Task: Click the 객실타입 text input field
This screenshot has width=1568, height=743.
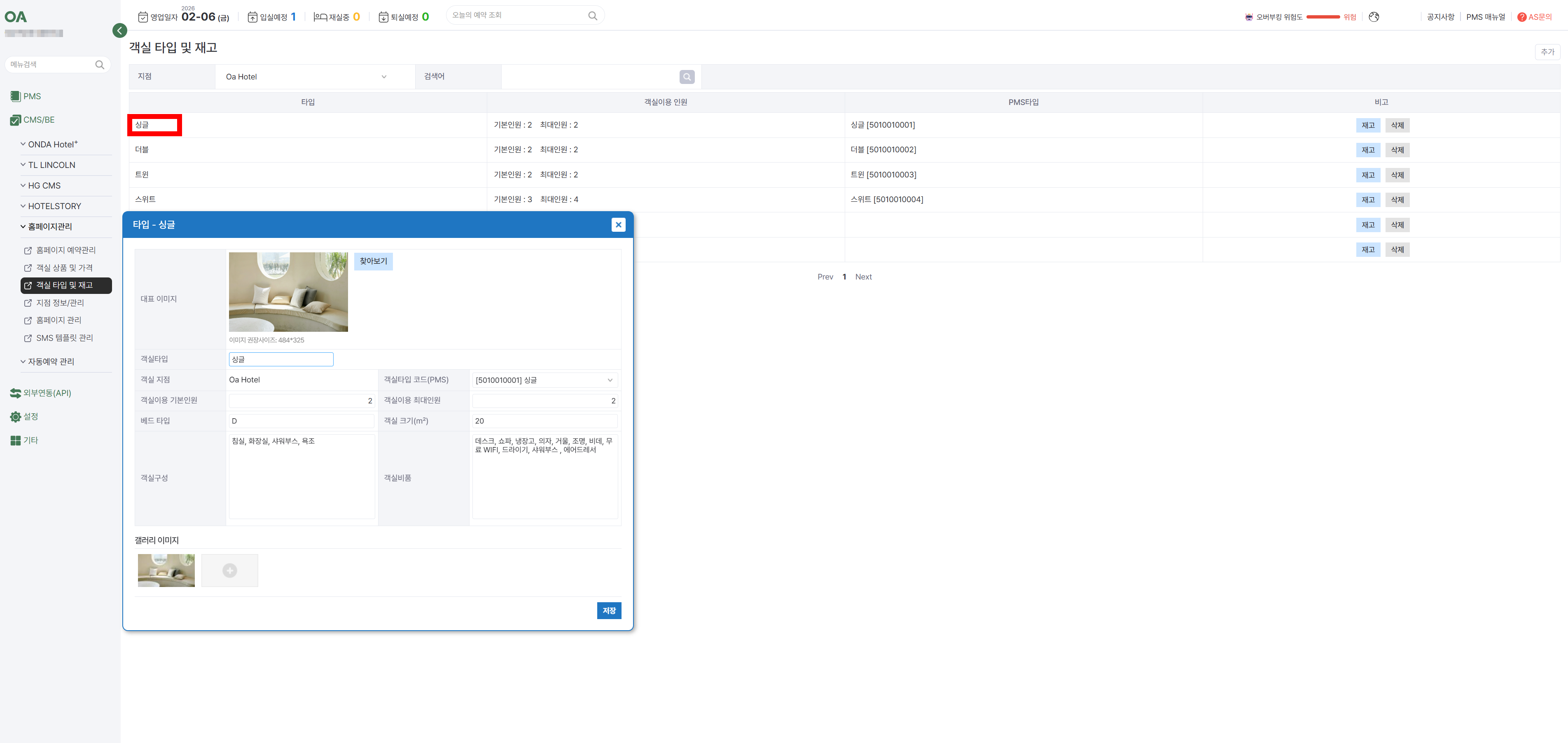Action: click(280, 360)
